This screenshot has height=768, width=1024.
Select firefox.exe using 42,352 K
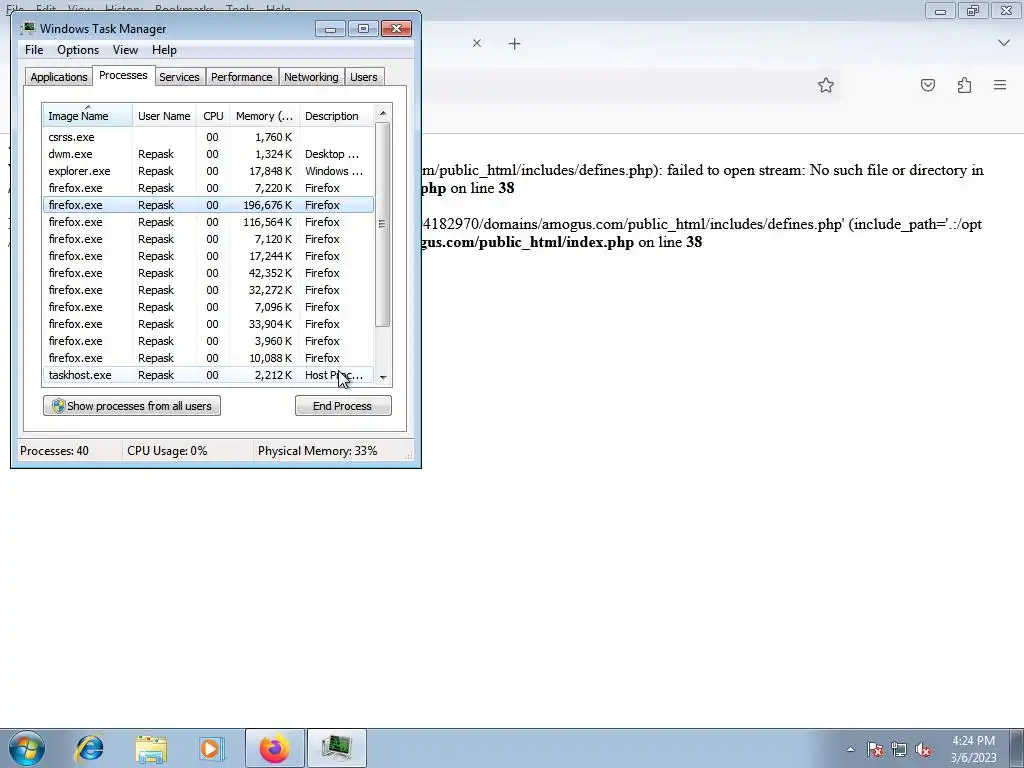(208, 273)
